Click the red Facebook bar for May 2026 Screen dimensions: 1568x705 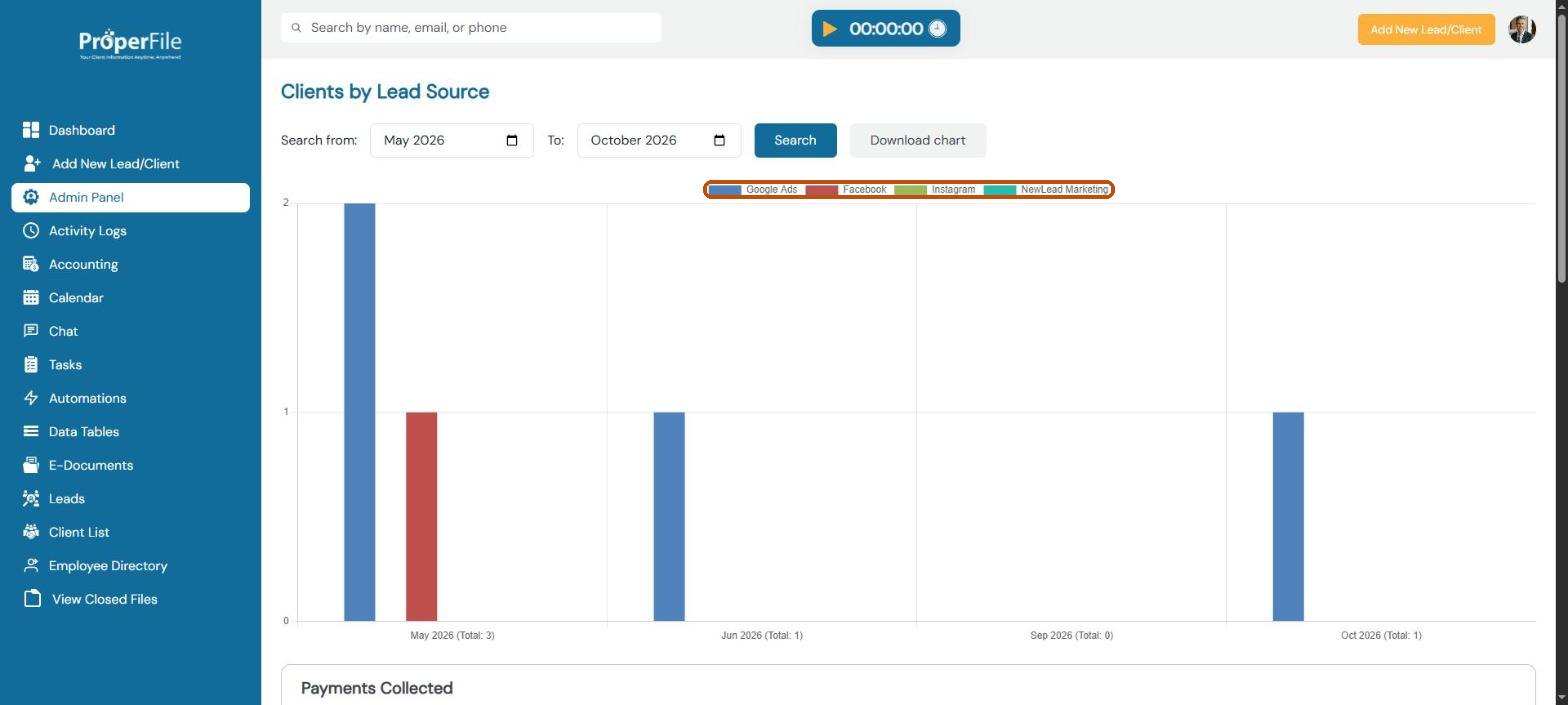click(421, 516)
